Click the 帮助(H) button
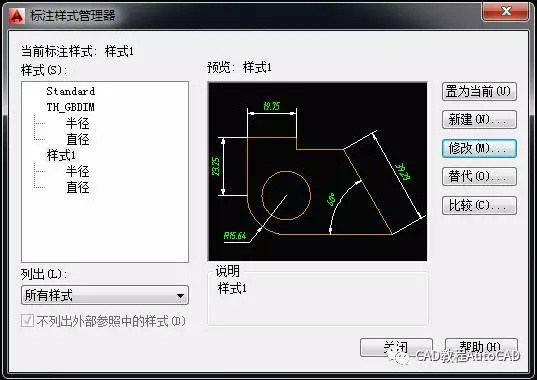 tap(481, 348)
